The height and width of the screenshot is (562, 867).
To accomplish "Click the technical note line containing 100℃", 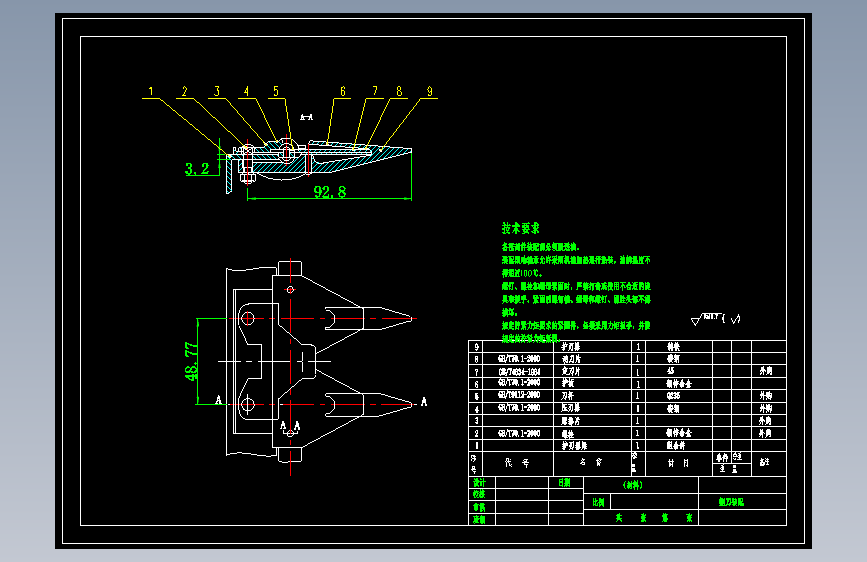I will click(x=523, y=273).
